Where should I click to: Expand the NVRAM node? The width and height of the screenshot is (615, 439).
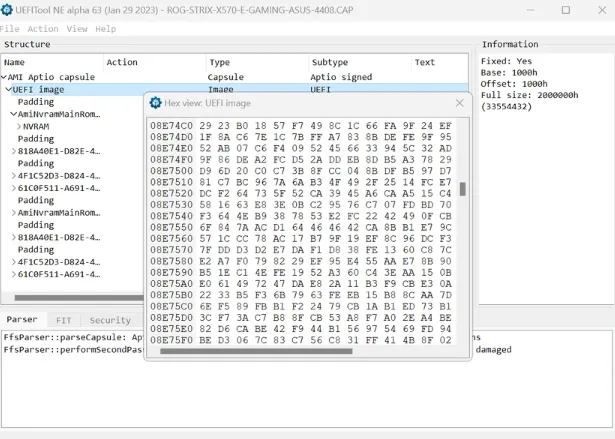(x=19, y=126)
